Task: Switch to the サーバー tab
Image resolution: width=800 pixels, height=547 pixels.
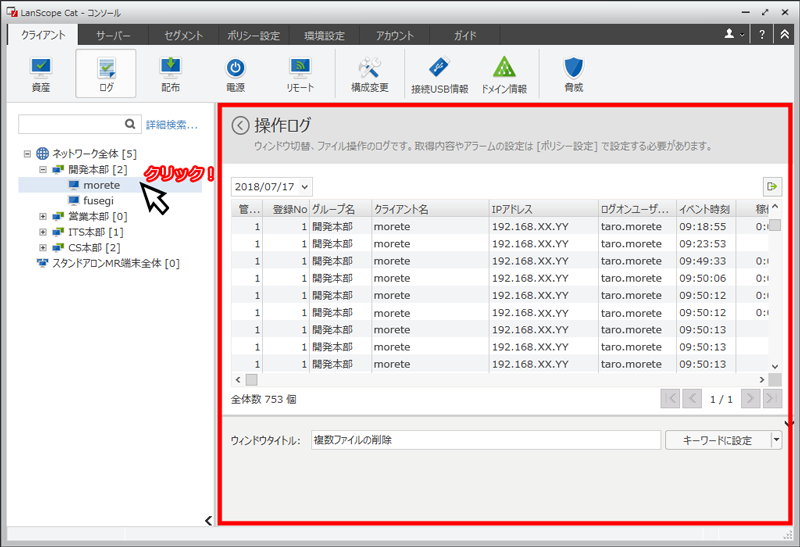Action: point(113,36)
